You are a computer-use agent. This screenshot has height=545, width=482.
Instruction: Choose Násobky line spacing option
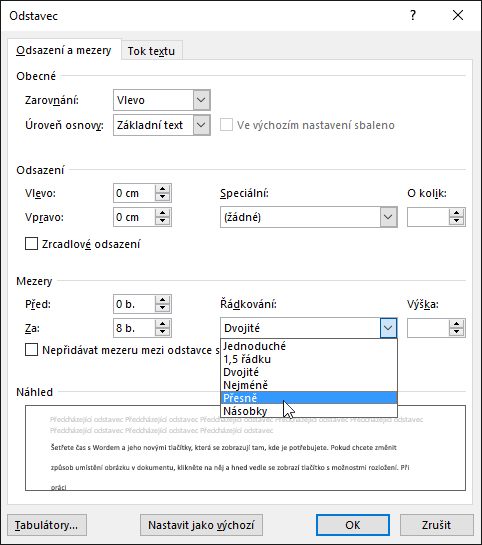tap(309, 411)
